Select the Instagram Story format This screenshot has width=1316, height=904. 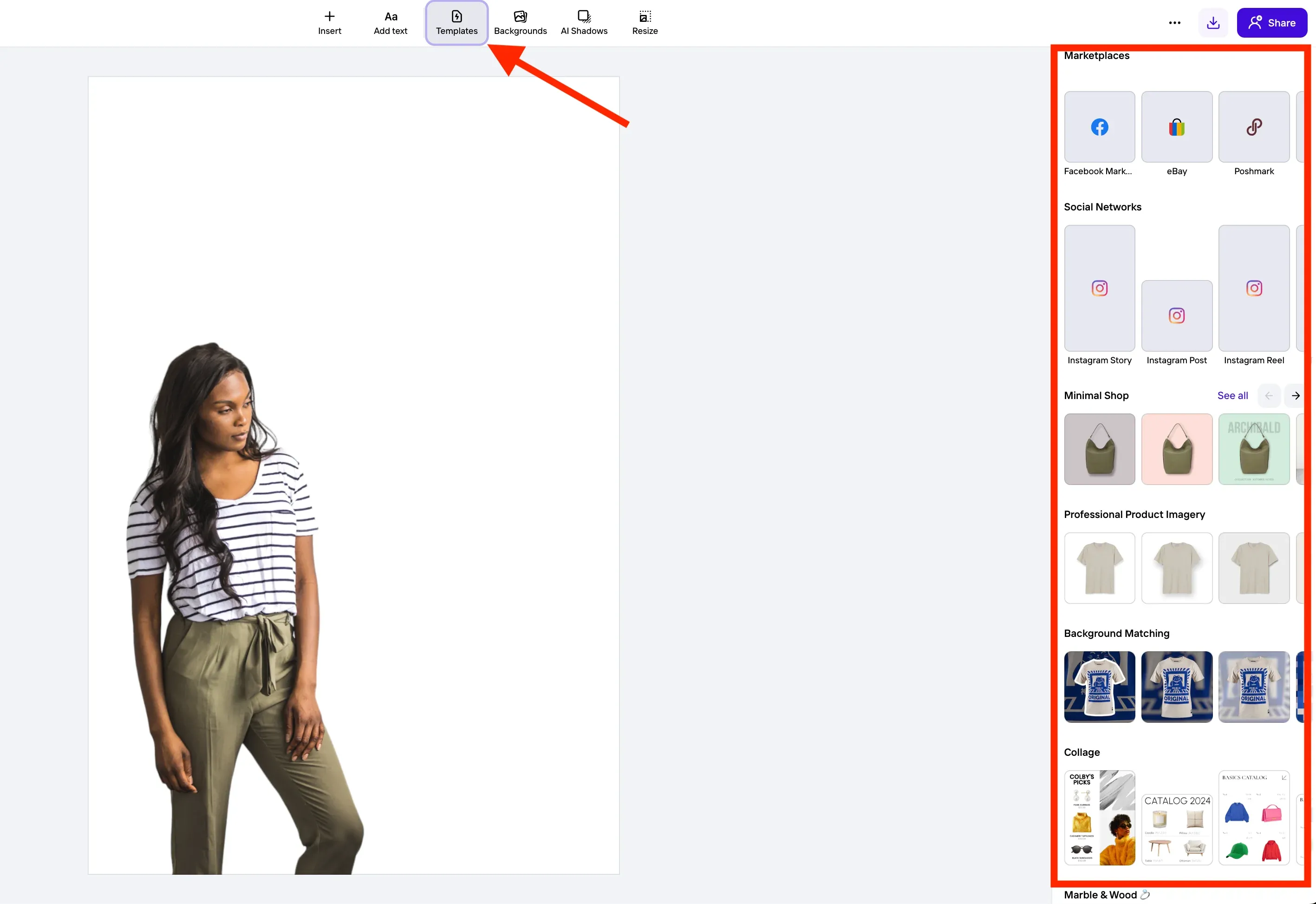pos(1099,288)
